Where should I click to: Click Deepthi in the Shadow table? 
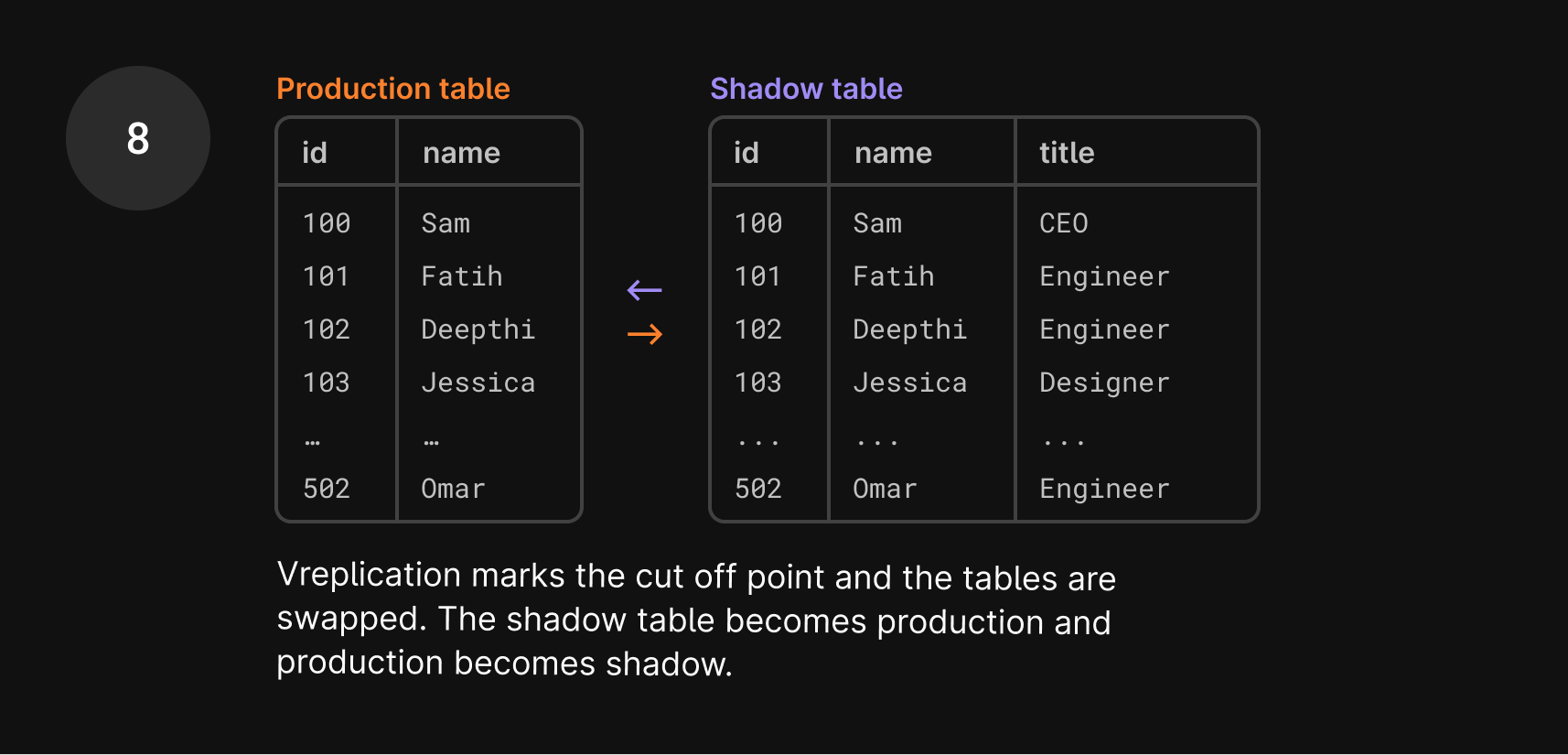[909, 329]
